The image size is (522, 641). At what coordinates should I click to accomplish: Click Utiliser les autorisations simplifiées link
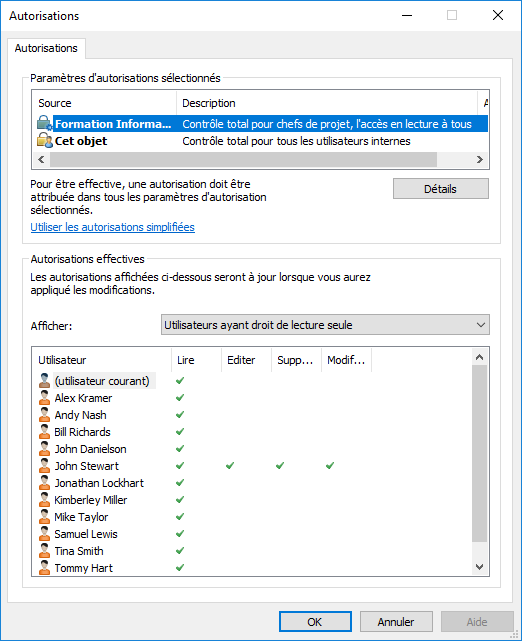[x=112, y=227]
